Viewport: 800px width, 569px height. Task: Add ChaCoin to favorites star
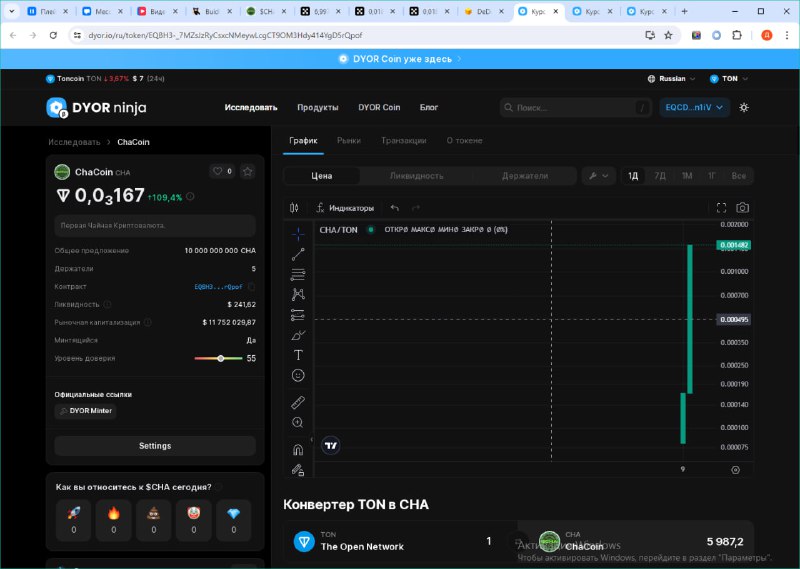(x=248, y=171)
